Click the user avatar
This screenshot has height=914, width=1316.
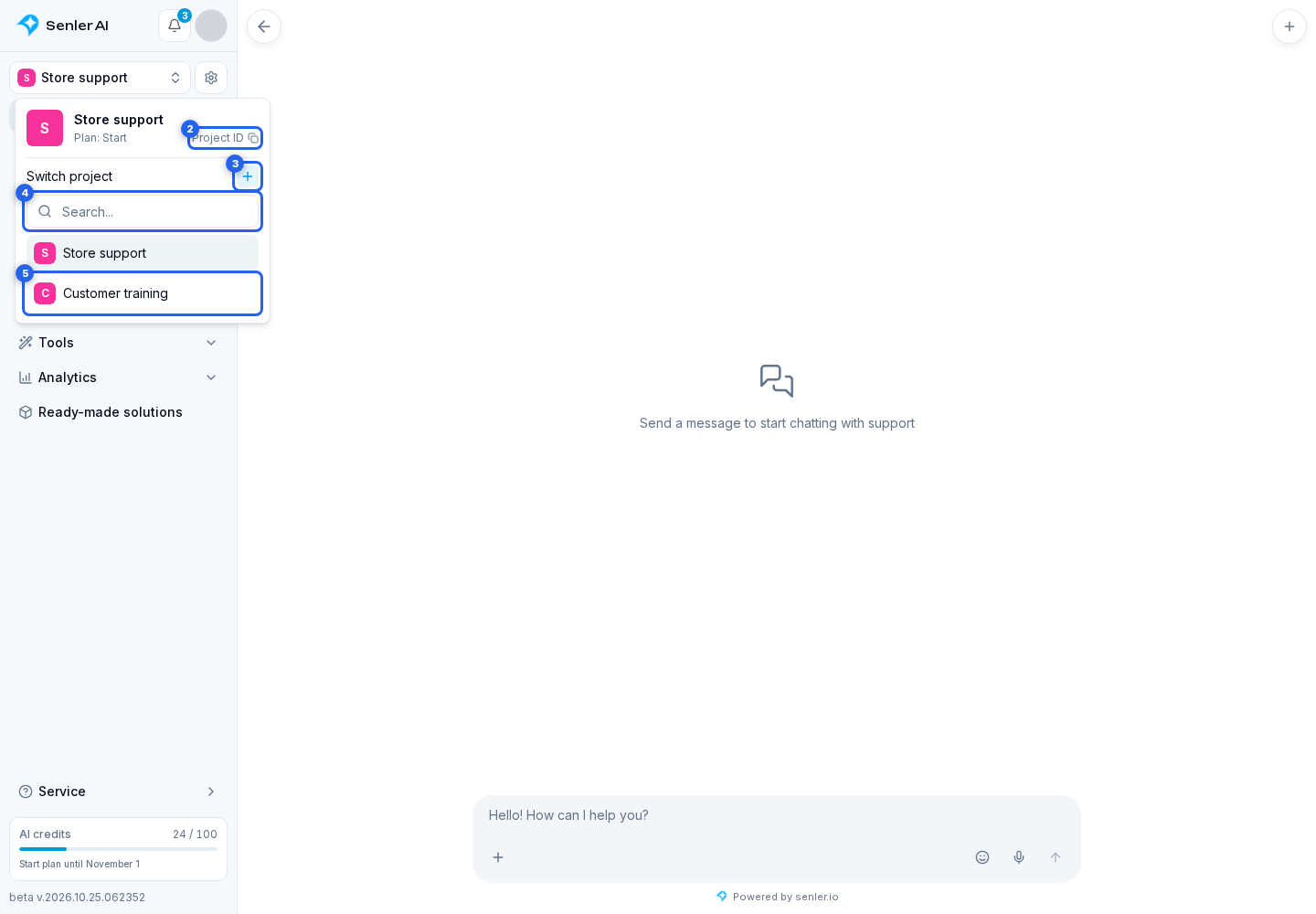tap(211, 26)
